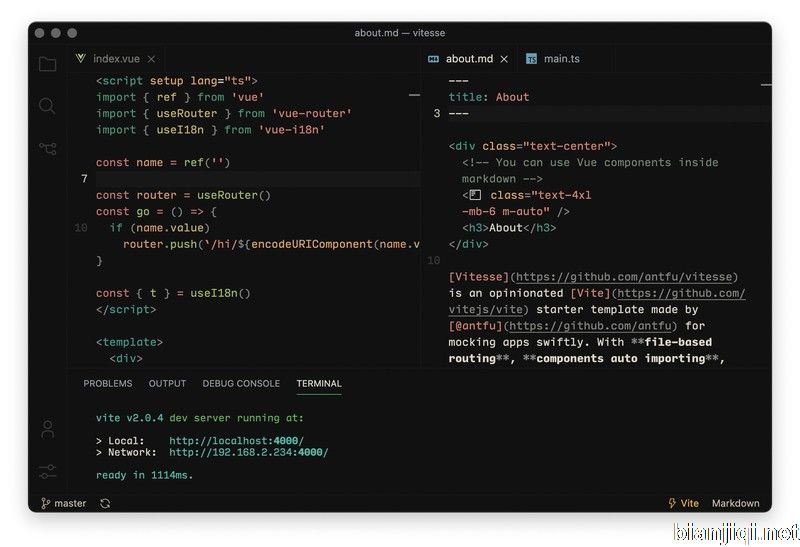800x547 pixels.
Task: Open the Explorer folder icon in activity bar
Action: [47, 64]
